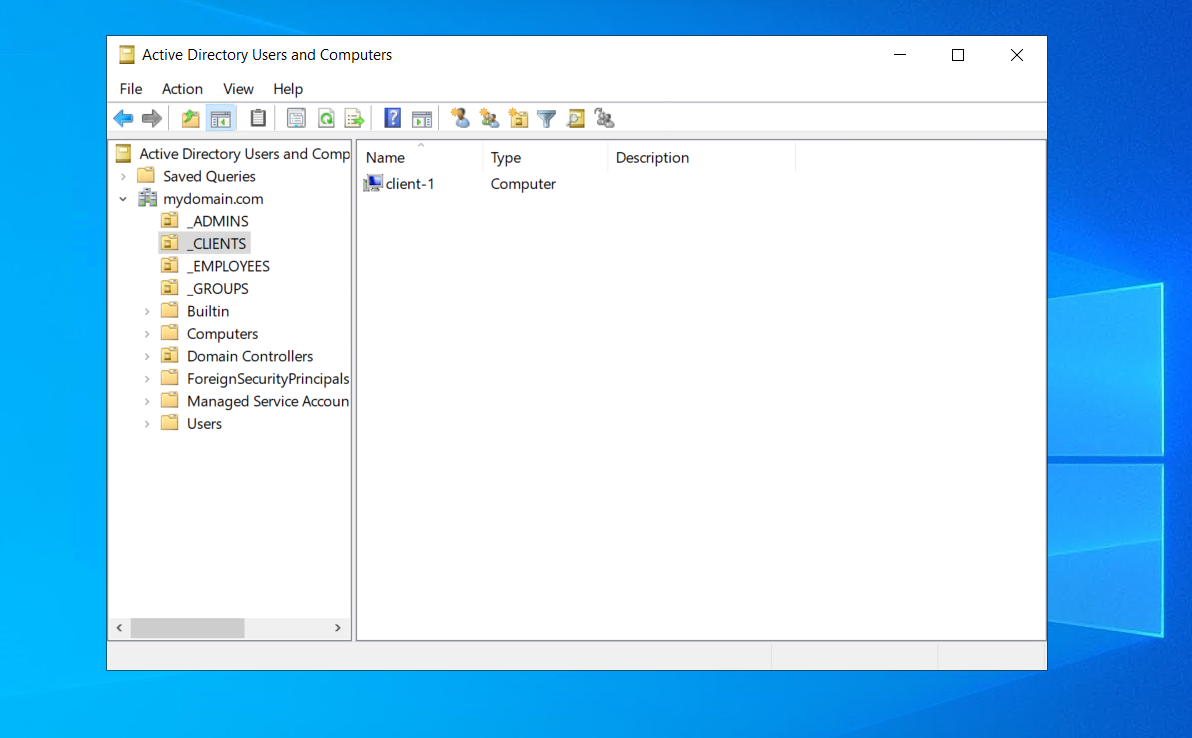
Task: Expand the Users container
Action: 147,424
